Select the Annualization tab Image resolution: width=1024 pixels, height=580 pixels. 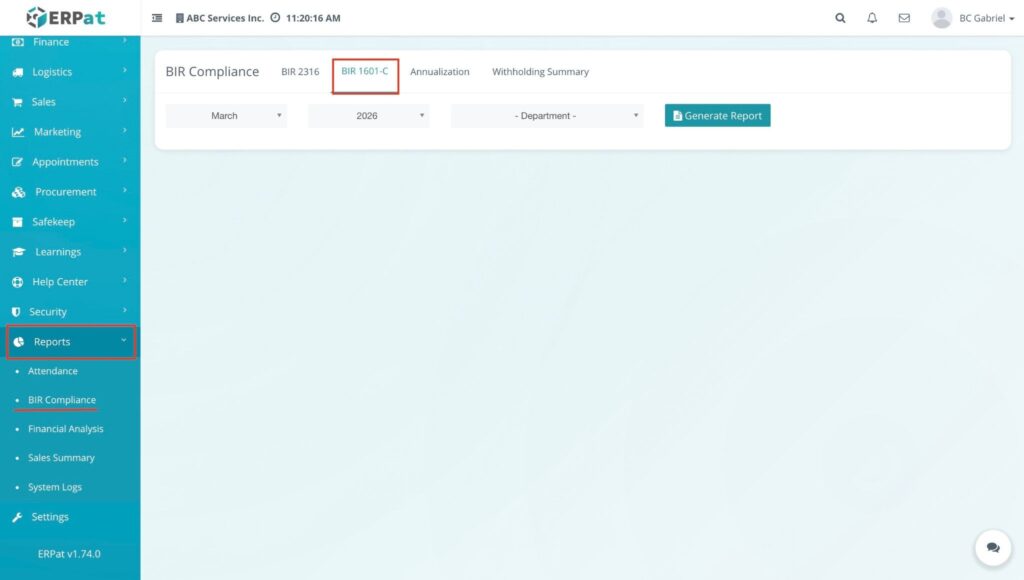(x=439, y=72)
